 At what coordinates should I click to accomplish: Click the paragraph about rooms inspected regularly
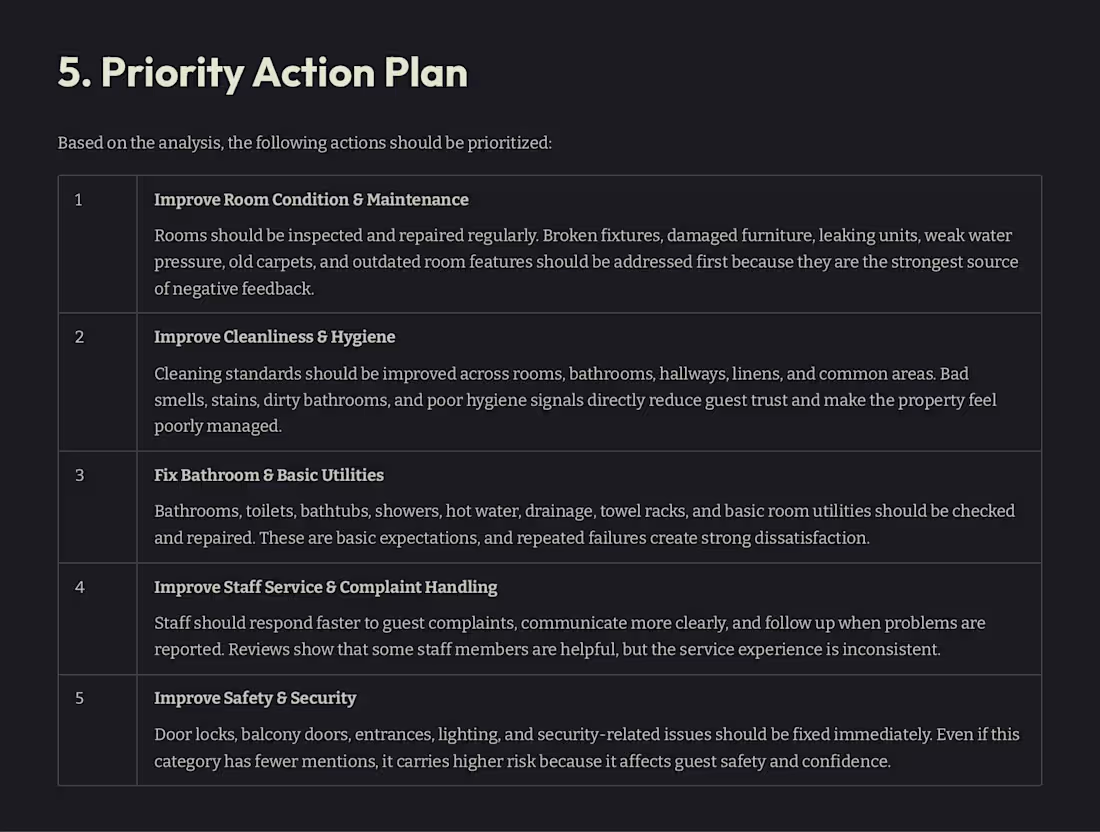tap(586, 262)
